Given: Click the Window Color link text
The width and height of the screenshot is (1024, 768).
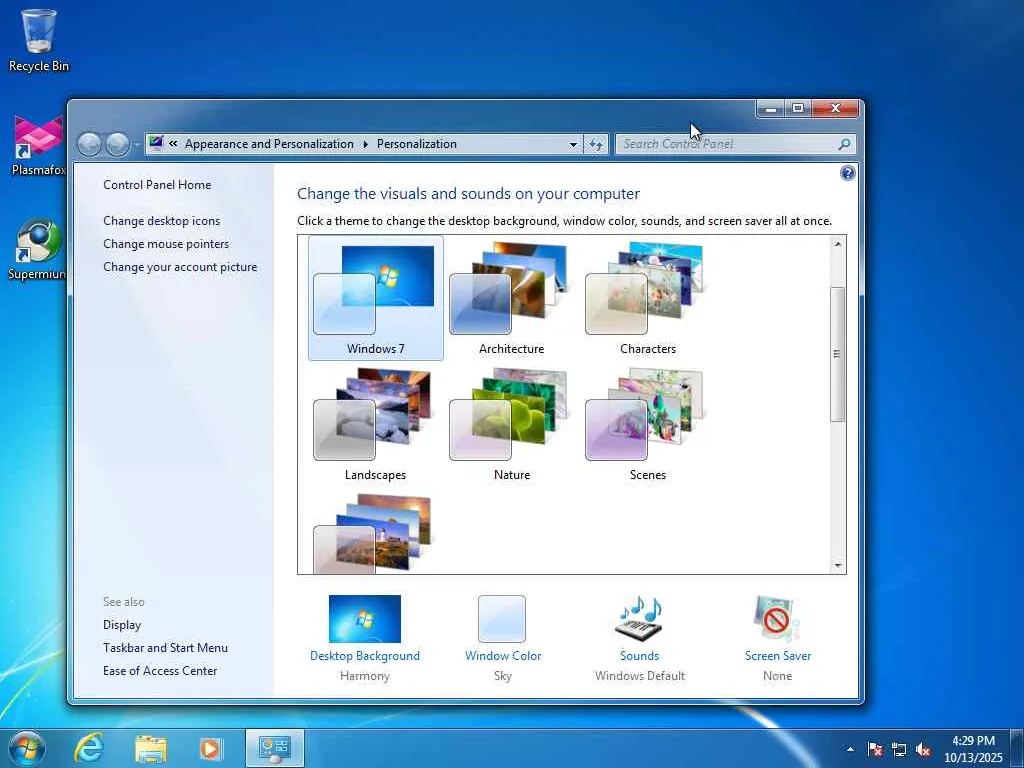Looking at the screenshot, I should [x=503, y=656].
